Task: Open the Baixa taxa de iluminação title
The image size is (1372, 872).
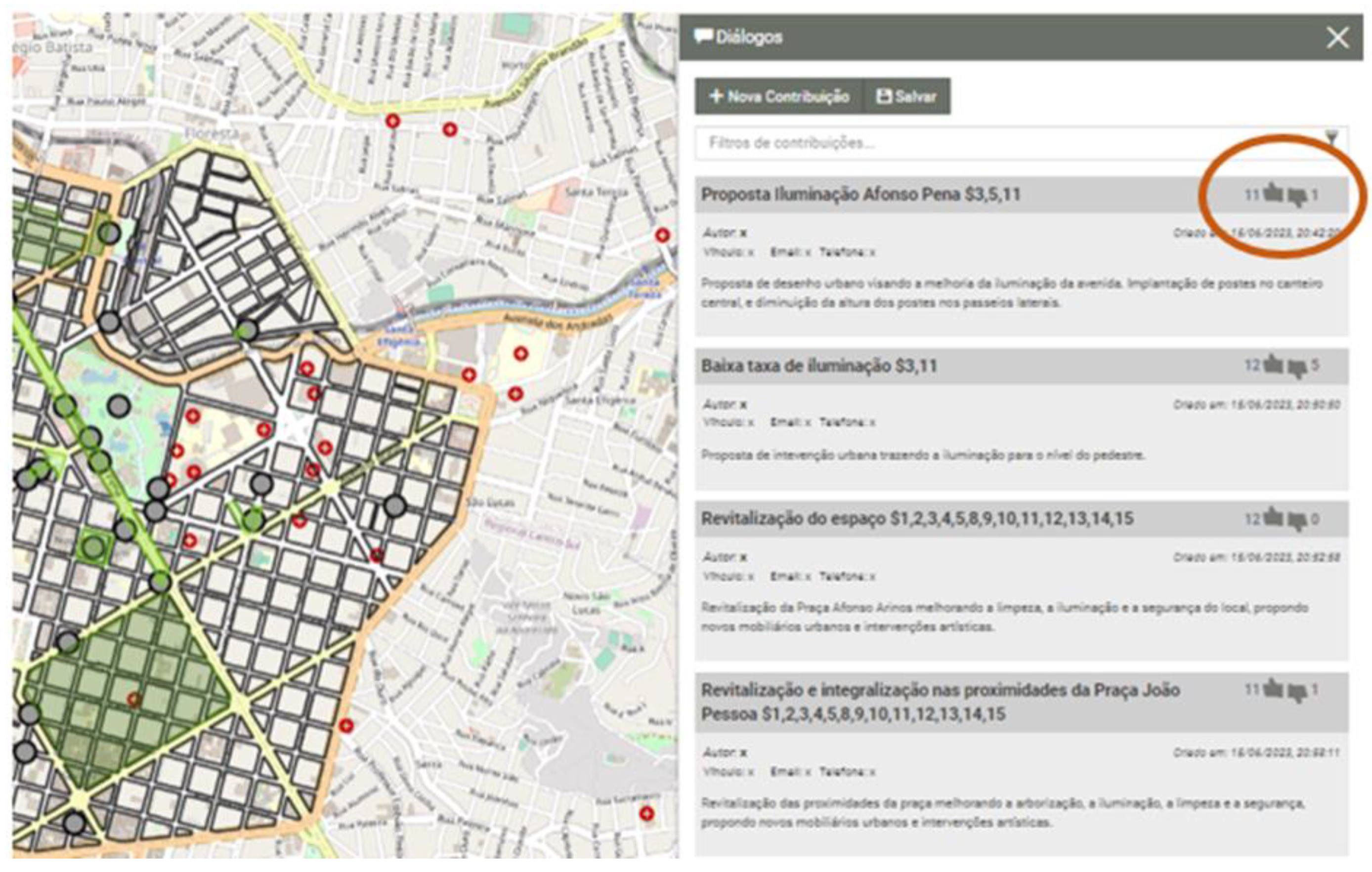Action: (819, 366)
